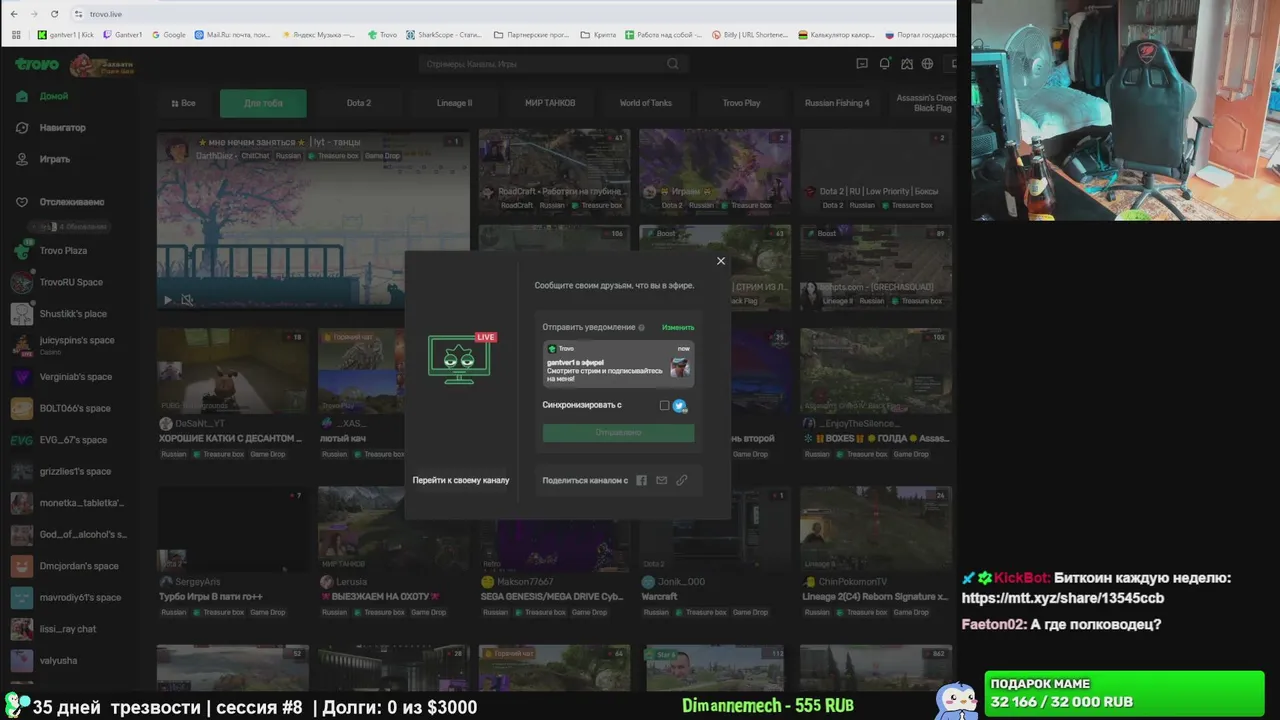The image size is (1280, 720).
Task: Click the green Отправлено button
Action: (618, 433)
